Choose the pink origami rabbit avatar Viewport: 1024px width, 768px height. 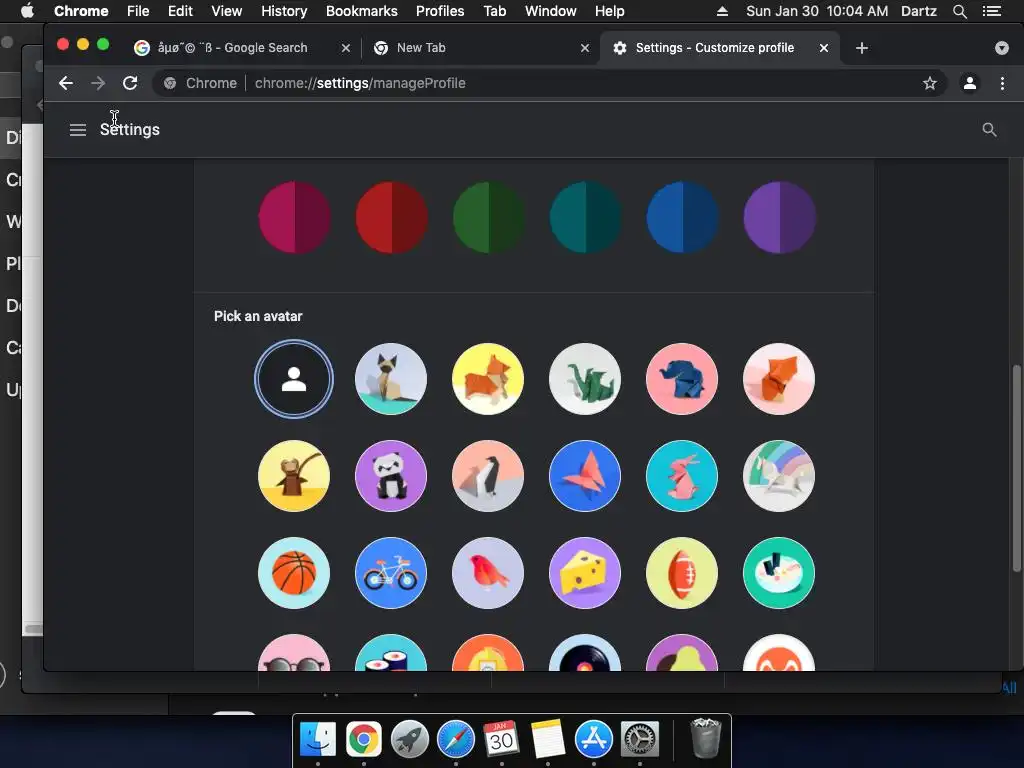point(682,476)
